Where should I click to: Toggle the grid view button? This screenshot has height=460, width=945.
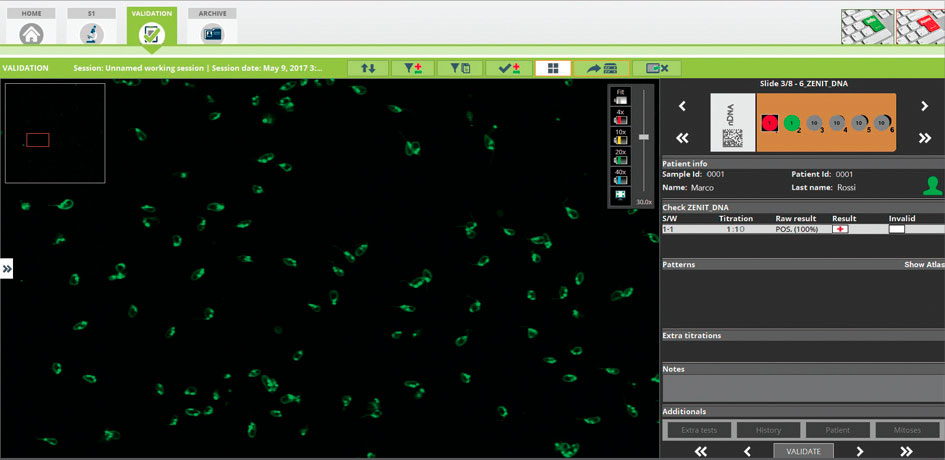click(x=553, y=68)
